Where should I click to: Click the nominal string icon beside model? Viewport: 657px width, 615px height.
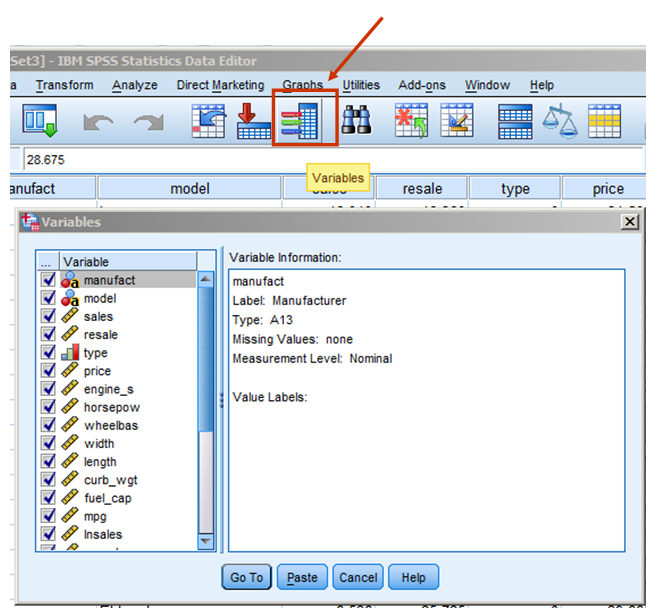tap(70, 298)
